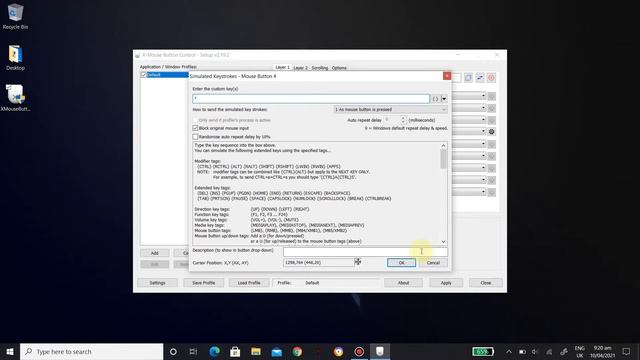Open Settings in the X-Mouse window
The height and width of the screenshot is (360, 640).
point(157,283)
